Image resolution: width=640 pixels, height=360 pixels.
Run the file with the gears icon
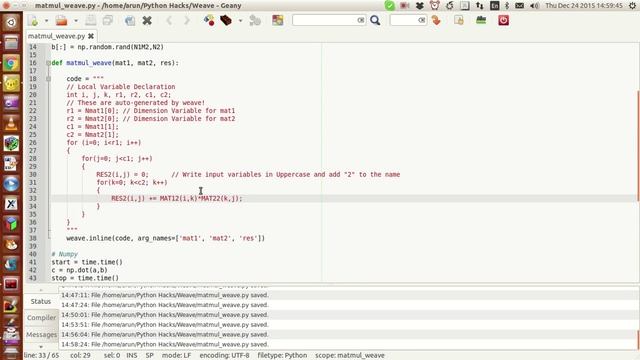click(255, 20)
